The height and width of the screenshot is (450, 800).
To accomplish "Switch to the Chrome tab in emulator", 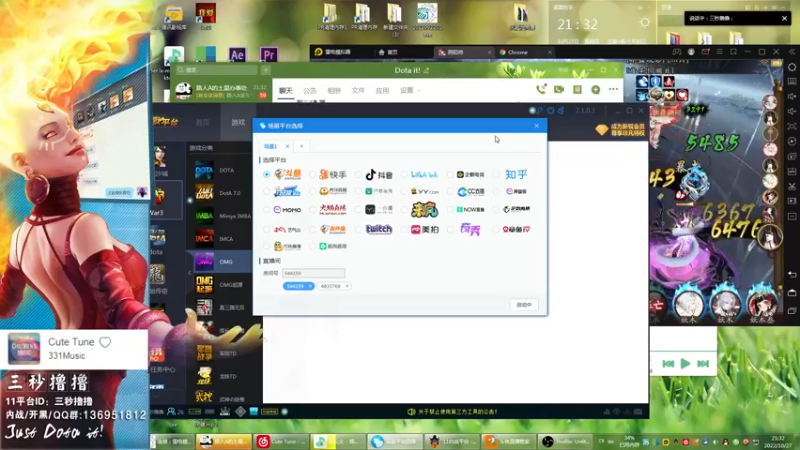I will pyautogui.click(x=524, y=52).
